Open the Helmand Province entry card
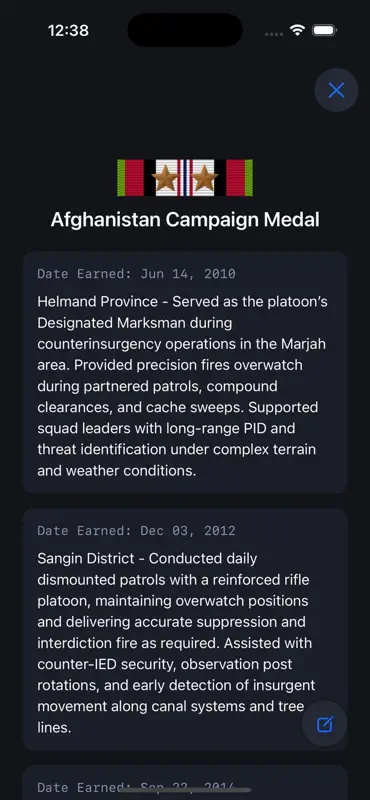This screenshot has width=370, height=800. point(185,372)
